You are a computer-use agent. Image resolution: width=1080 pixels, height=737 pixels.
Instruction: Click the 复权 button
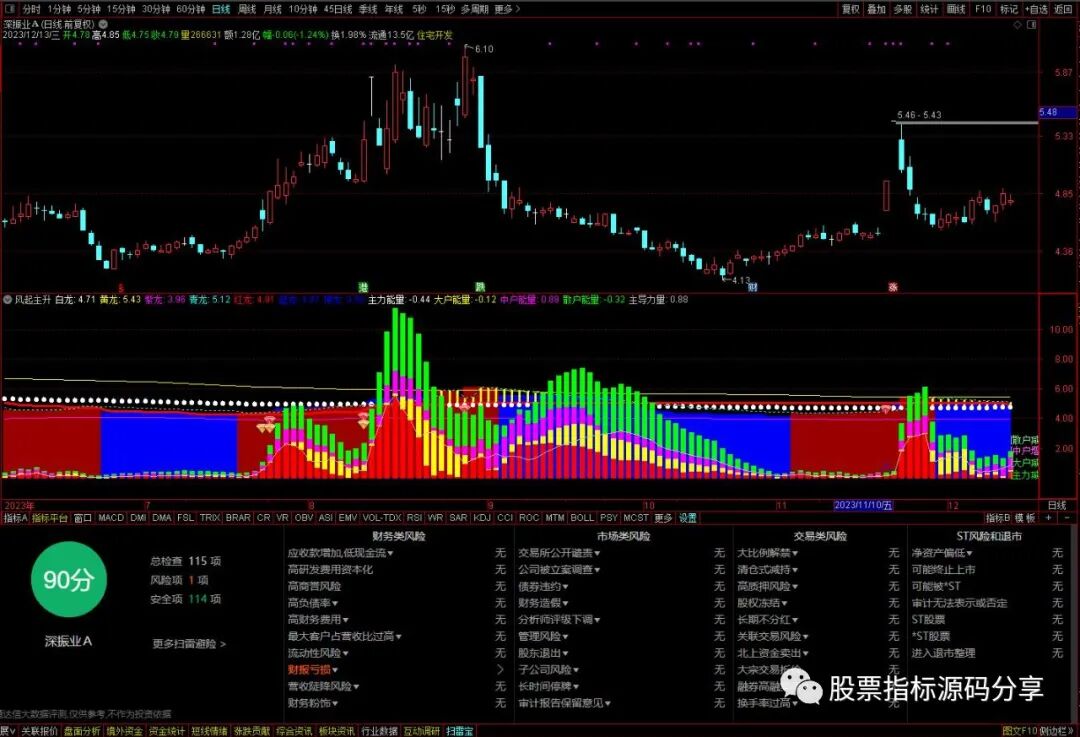[x=851, y=9]
